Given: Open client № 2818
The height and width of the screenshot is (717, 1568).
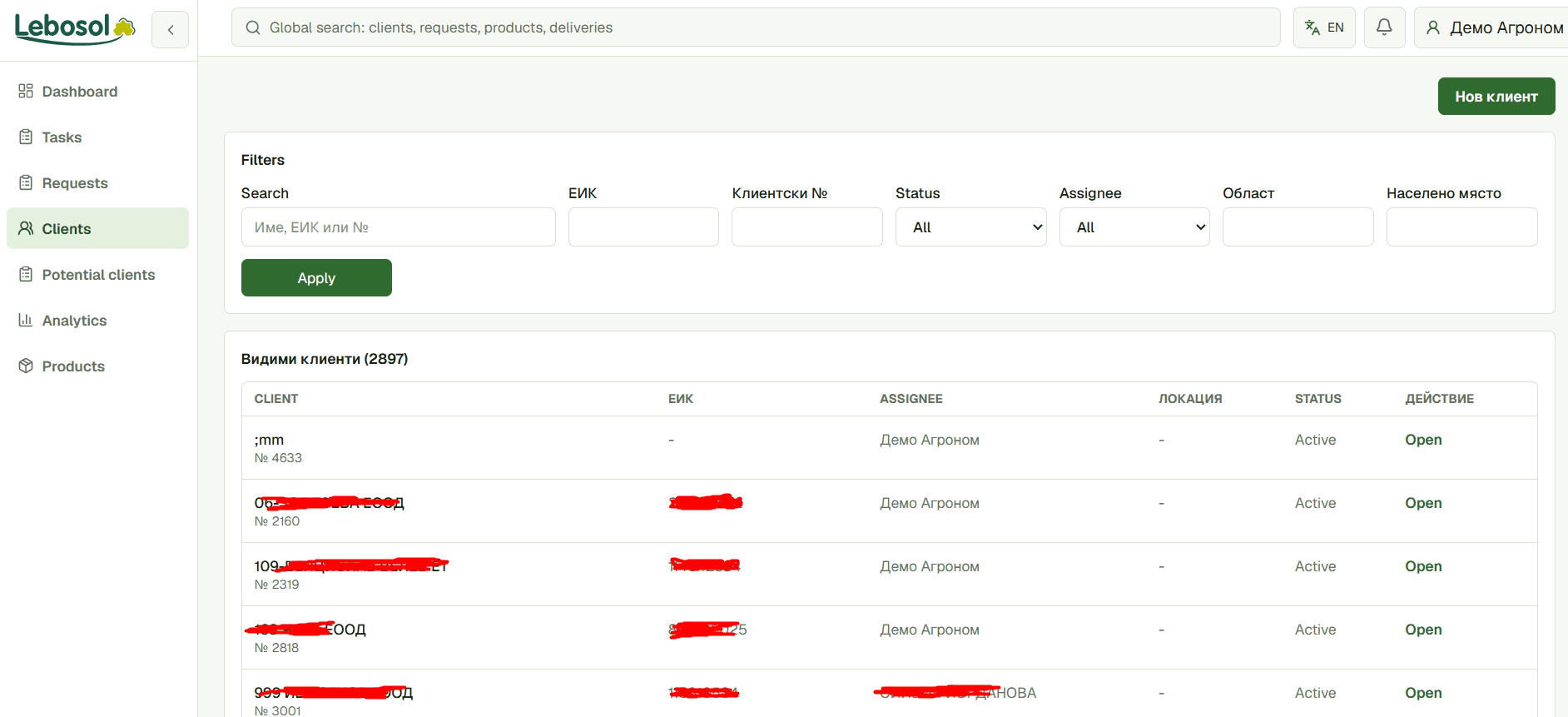Looking at the screenshot, I should (1423, 630).
